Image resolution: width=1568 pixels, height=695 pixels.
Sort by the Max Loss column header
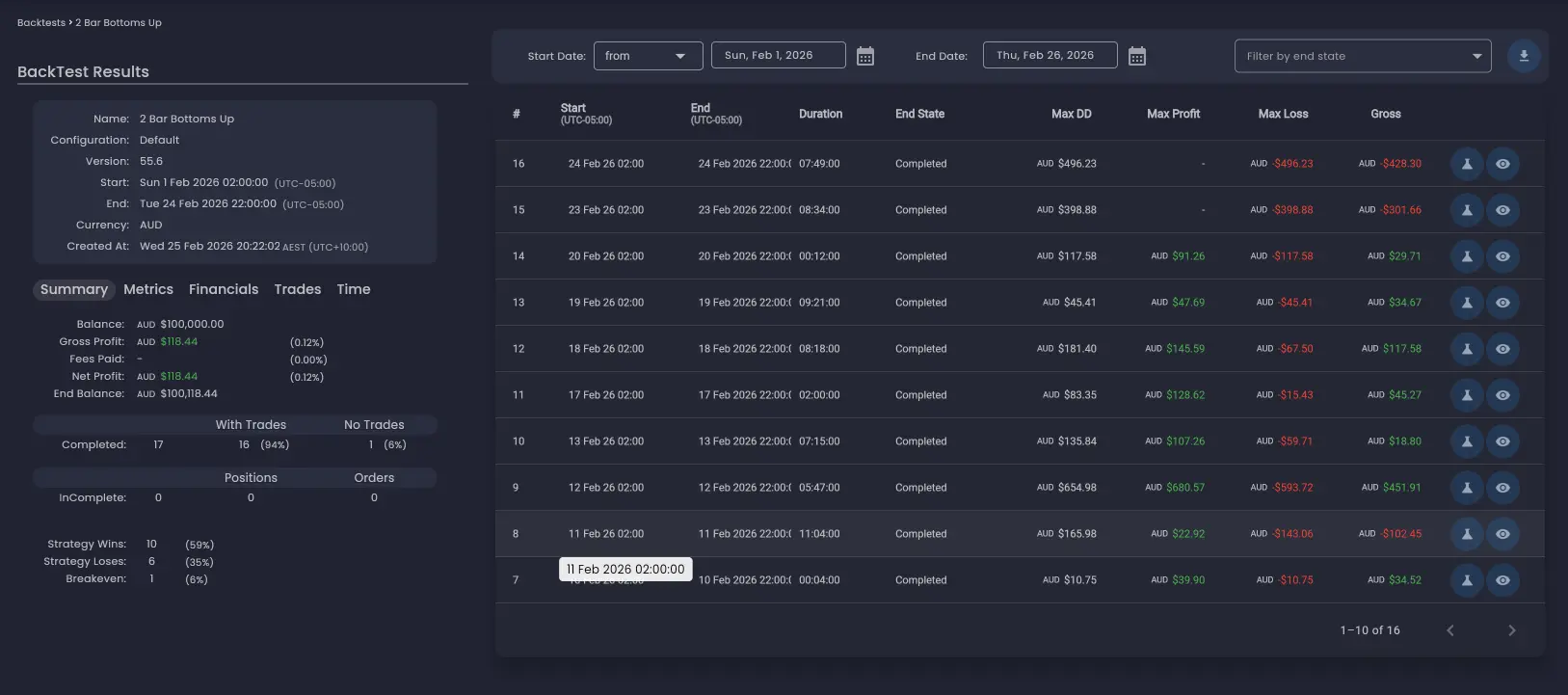click(x=1283, y=114)
